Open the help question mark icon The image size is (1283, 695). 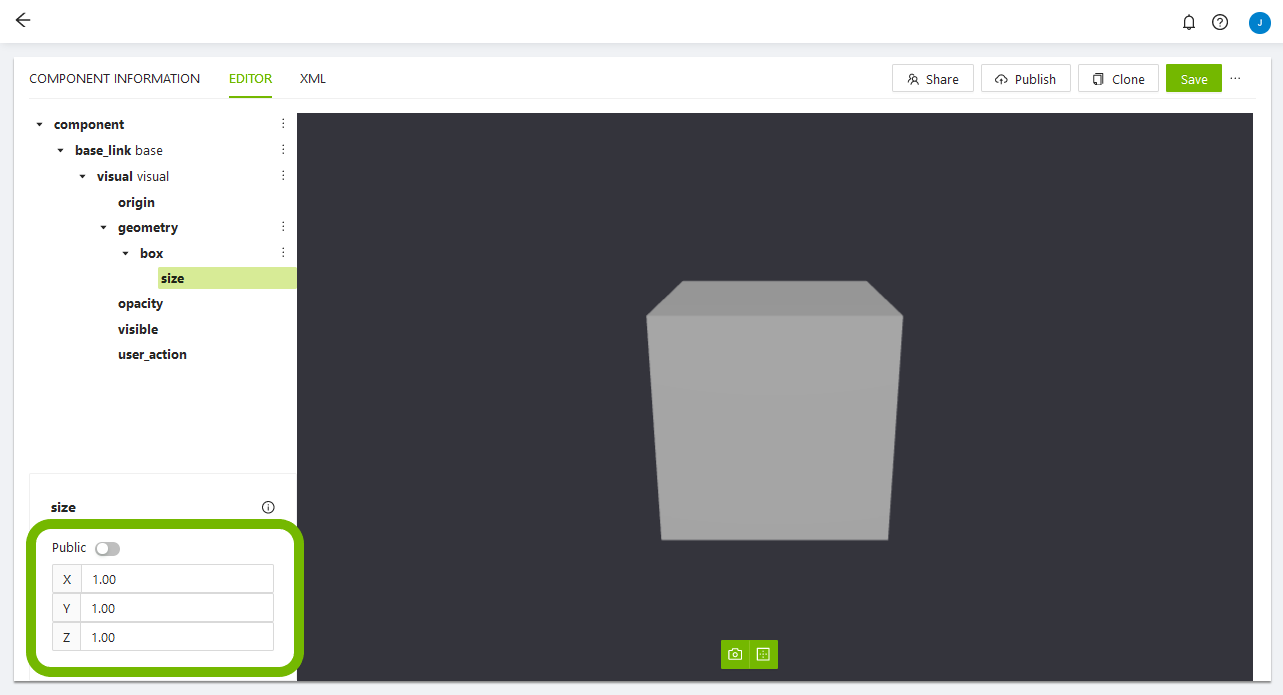point(1220,22)
